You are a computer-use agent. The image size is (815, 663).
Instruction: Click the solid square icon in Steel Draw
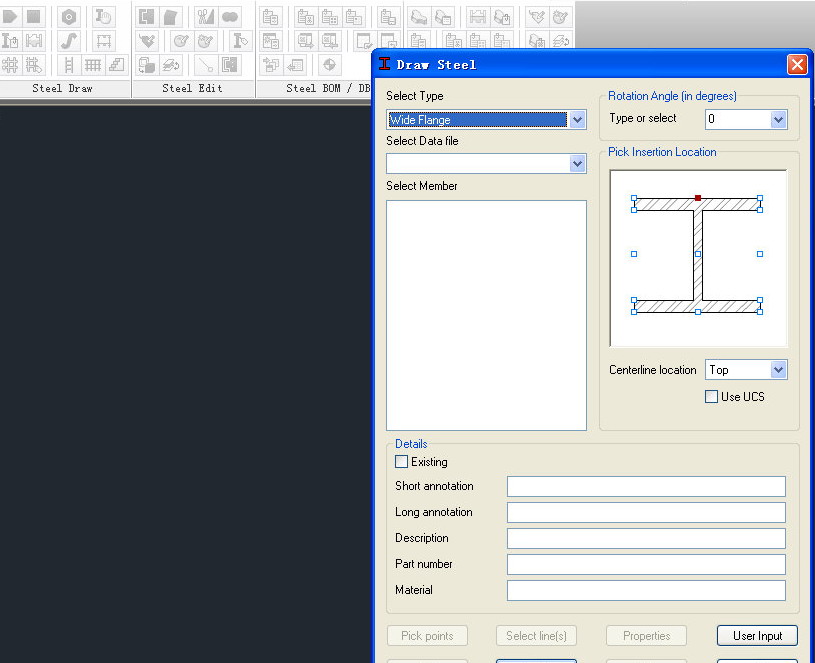pyautogui.click(x=34, y=17)
